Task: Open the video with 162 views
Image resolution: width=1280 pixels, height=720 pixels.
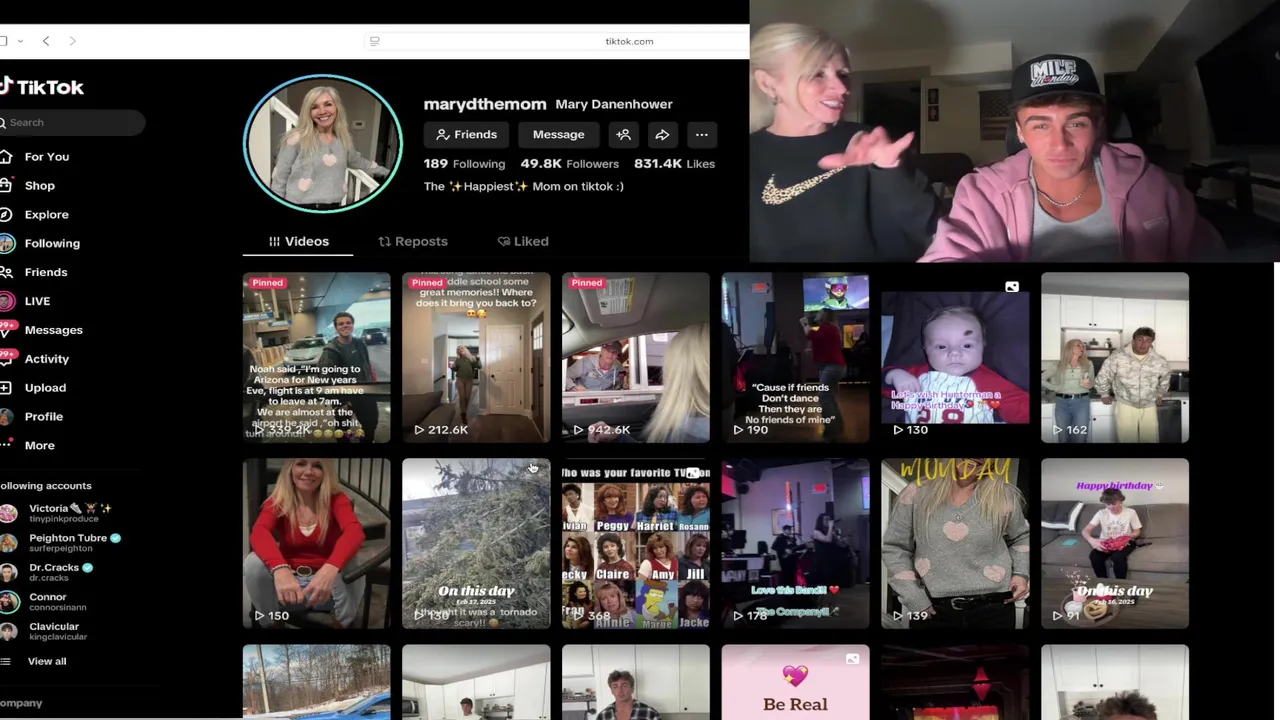Action: (x=1115, y=357)
